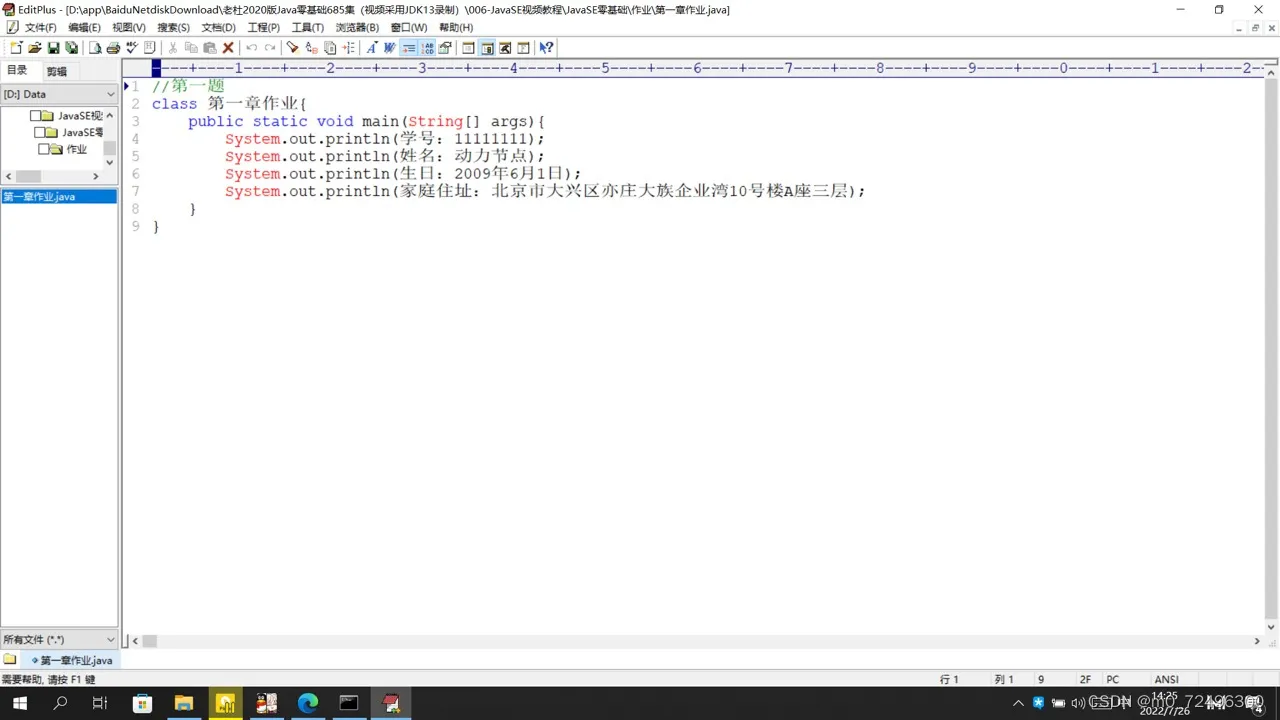The height and width of the screenshot is (720, 1280).
Task: Click the editor horizontal scroll-left arrow
Action: (x=136, y=641)
